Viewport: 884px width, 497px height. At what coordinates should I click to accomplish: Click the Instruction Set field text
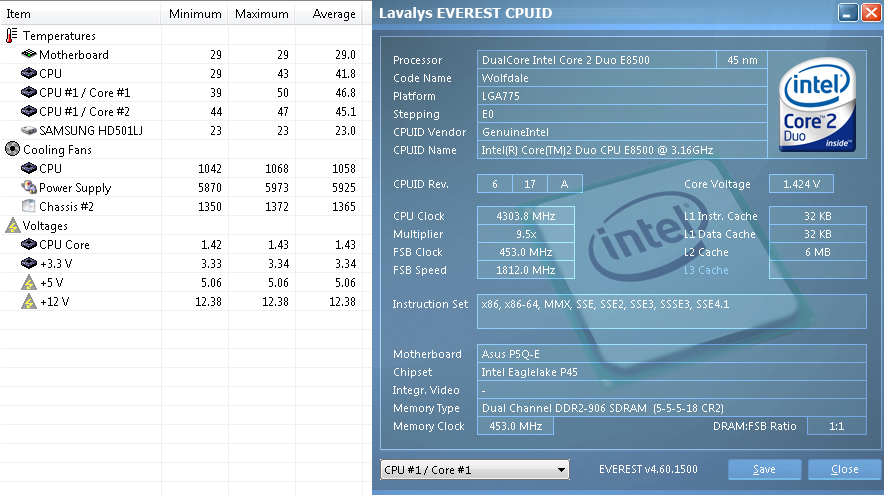[605, 304]
